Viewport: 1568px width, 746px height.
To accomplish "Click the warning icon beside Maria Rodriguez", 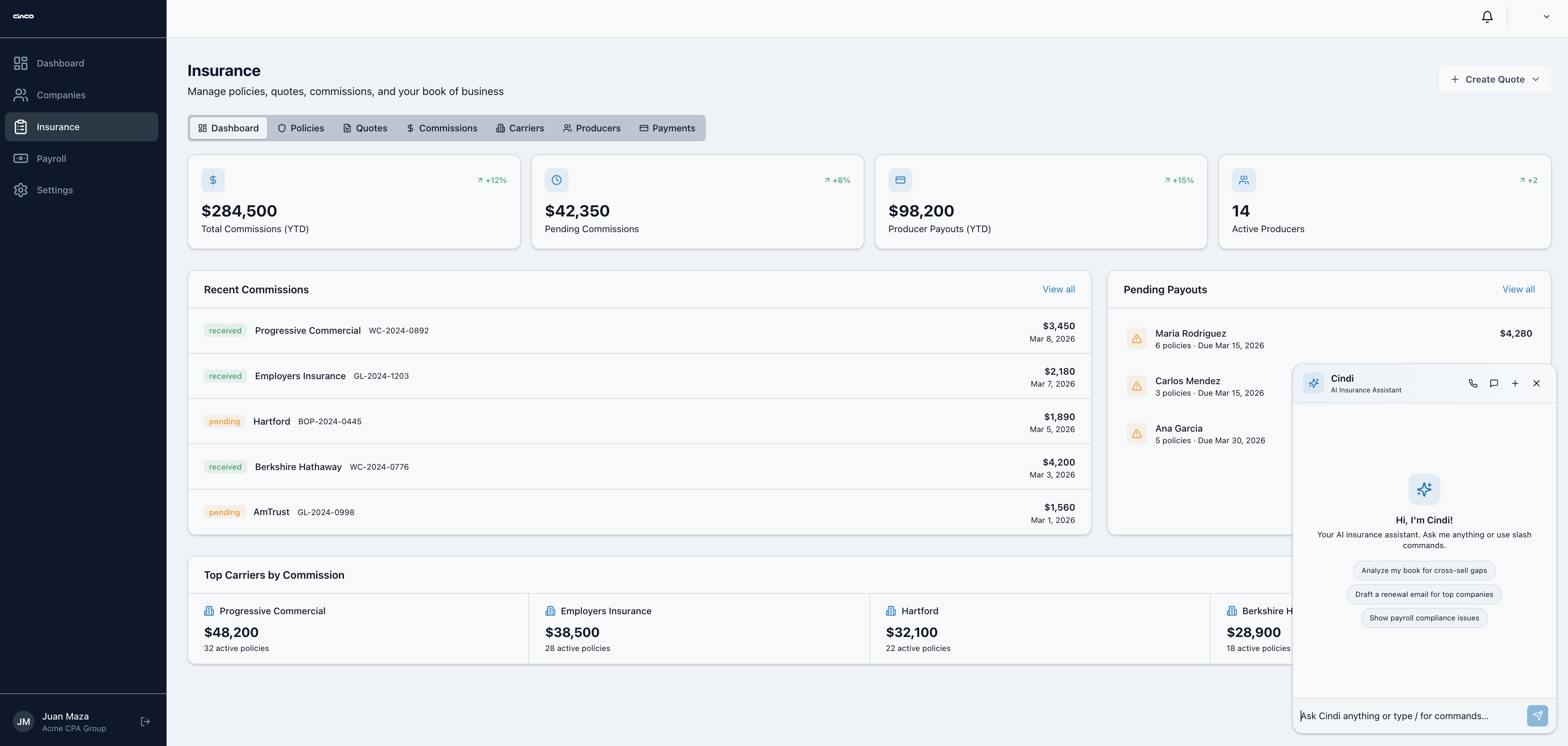I will pyautogui.click(x=1137, y=339).
